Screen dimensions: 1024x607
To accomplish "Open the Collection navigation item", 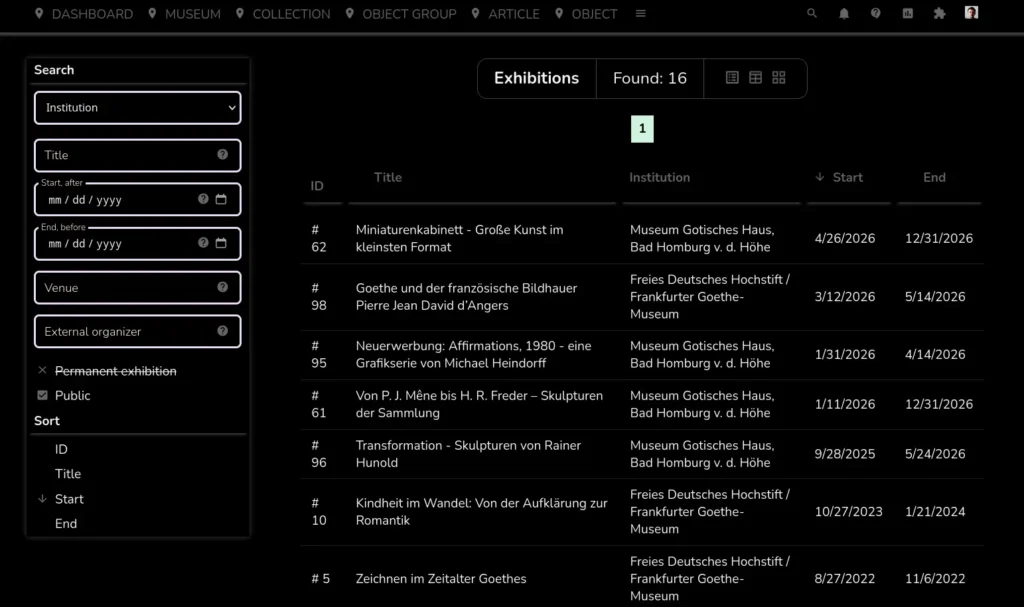I will [x=283, y=14].
